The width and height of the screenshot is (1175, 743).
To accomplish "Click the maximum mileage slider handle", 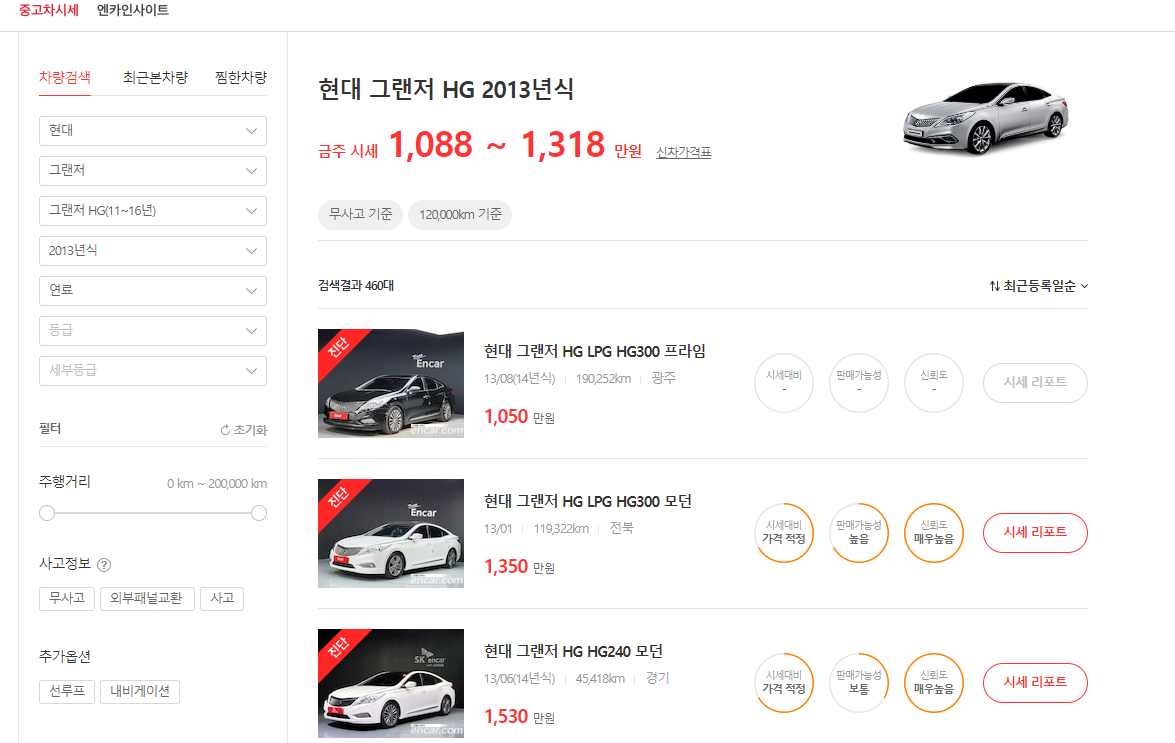I will tap(259, 513).
